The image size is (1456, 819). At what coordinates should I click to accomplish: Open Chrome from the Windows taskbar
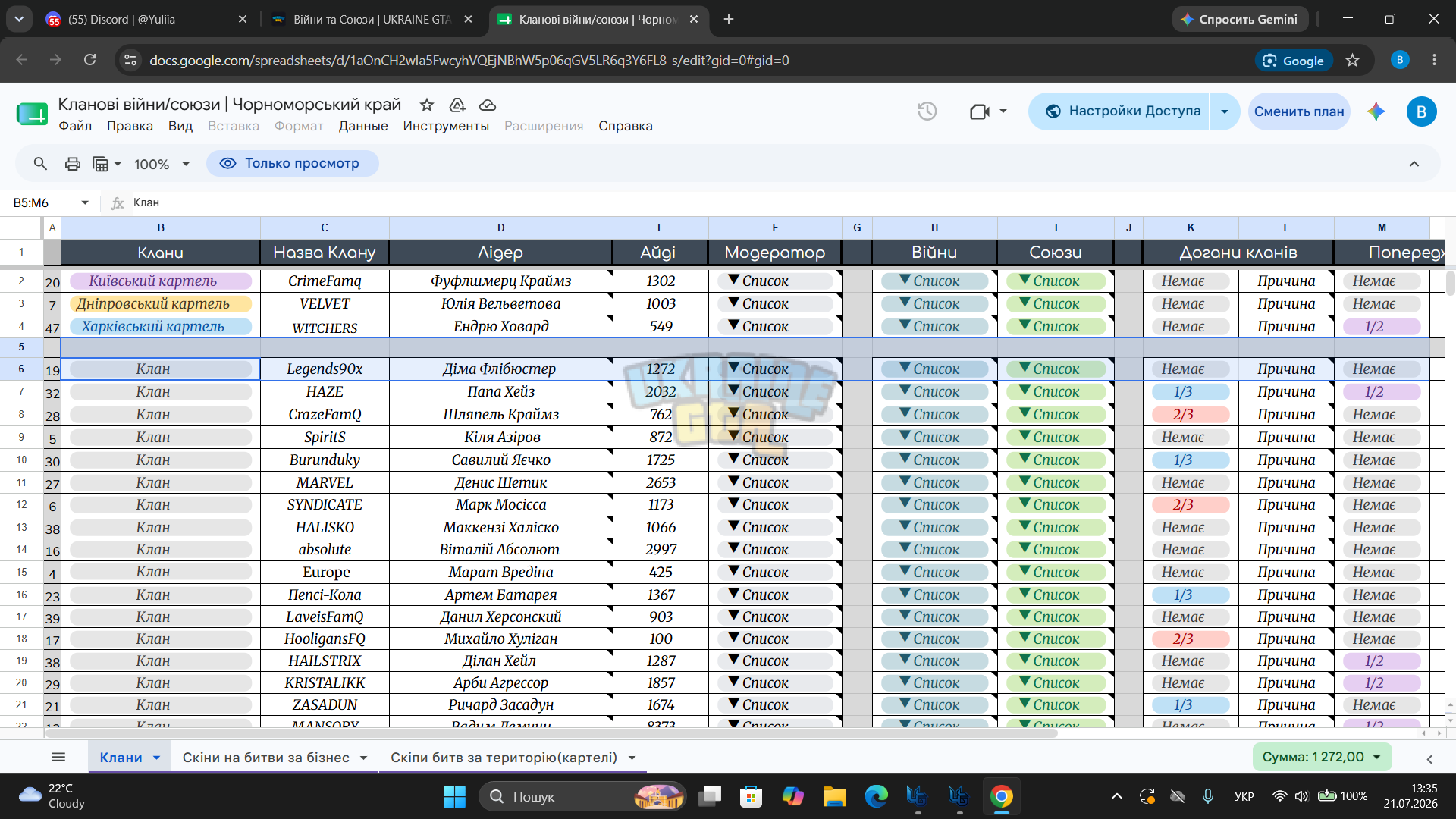click(1001, 796)
